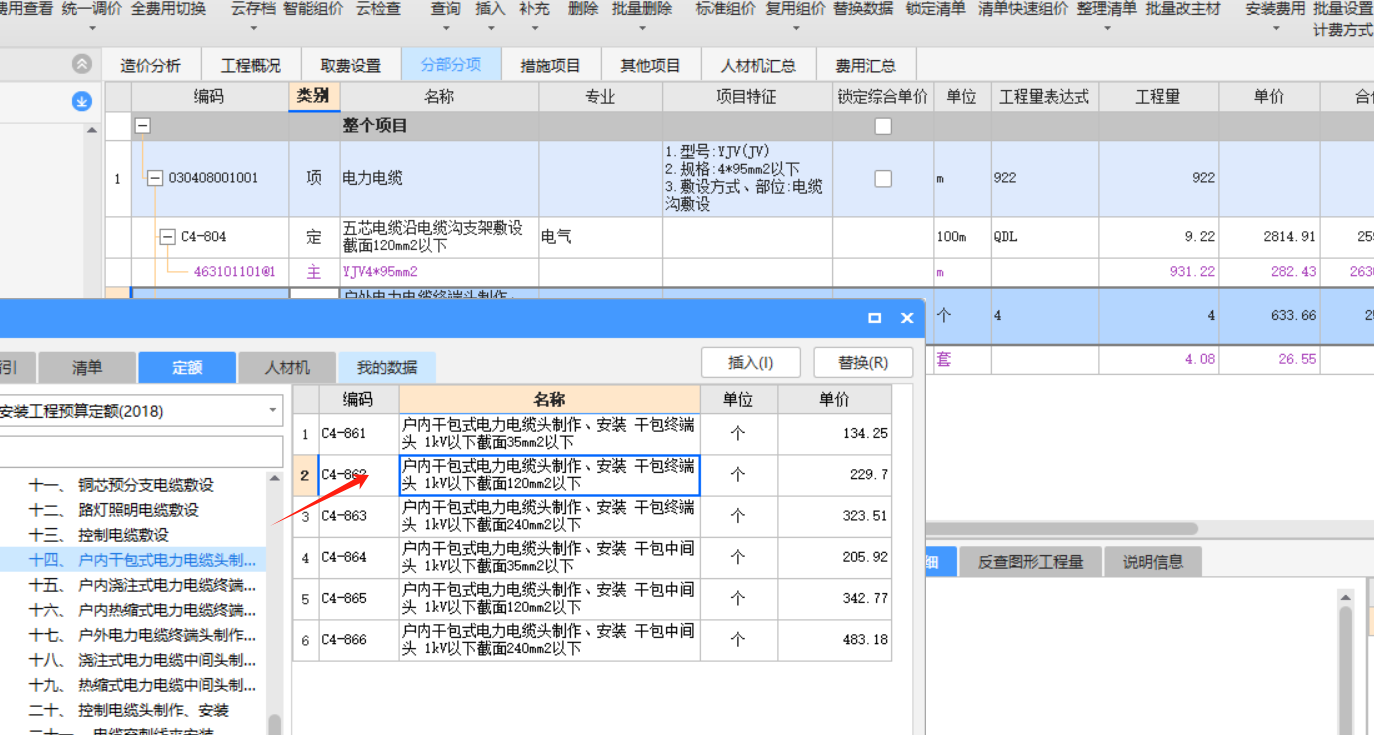Switch to 人材机汇总 tab
This screenshot has width=1374, height=735.
759,65
